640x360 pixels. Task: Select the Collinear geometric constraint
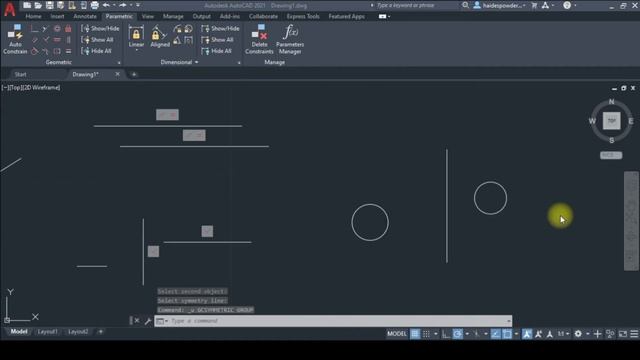[45, 29]
